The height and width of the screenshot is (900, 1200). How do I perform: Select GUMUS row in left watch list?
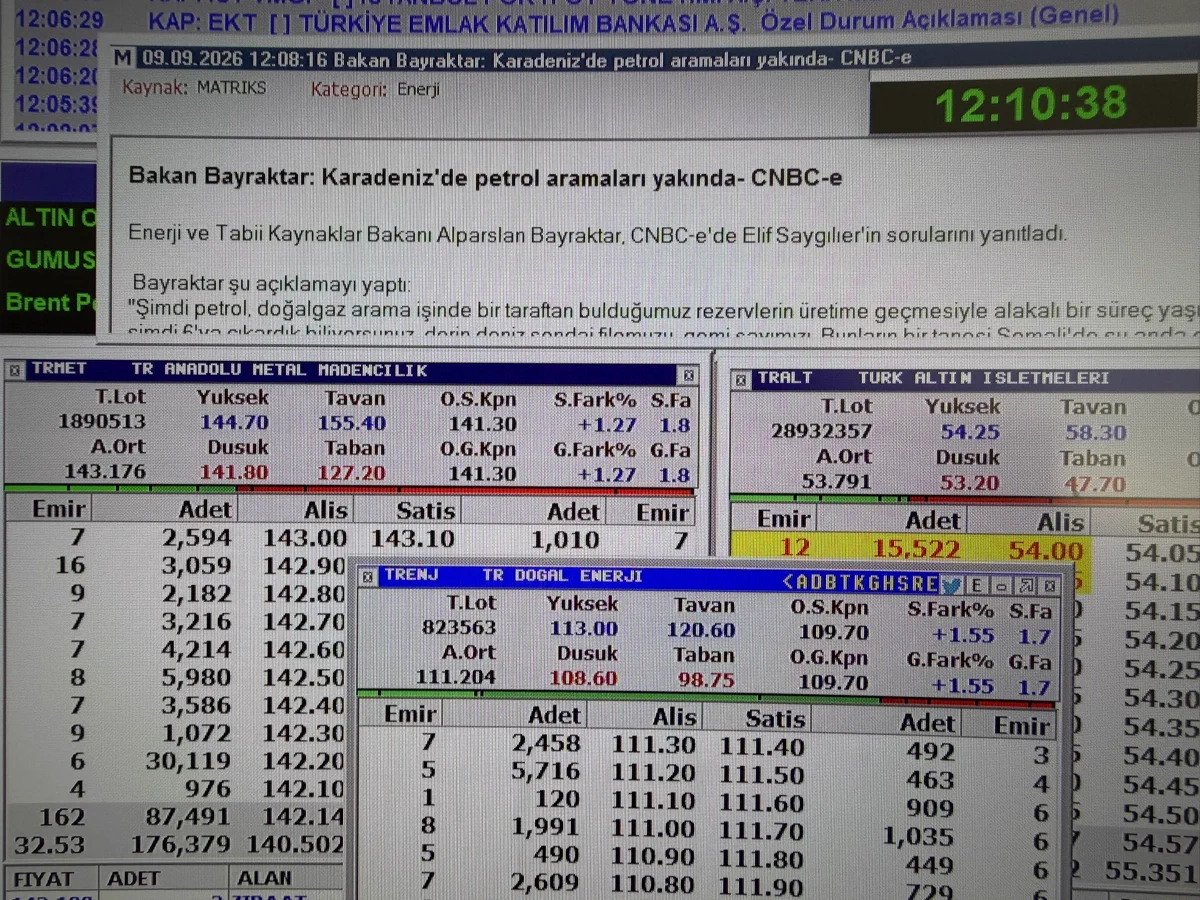point(50,260)
